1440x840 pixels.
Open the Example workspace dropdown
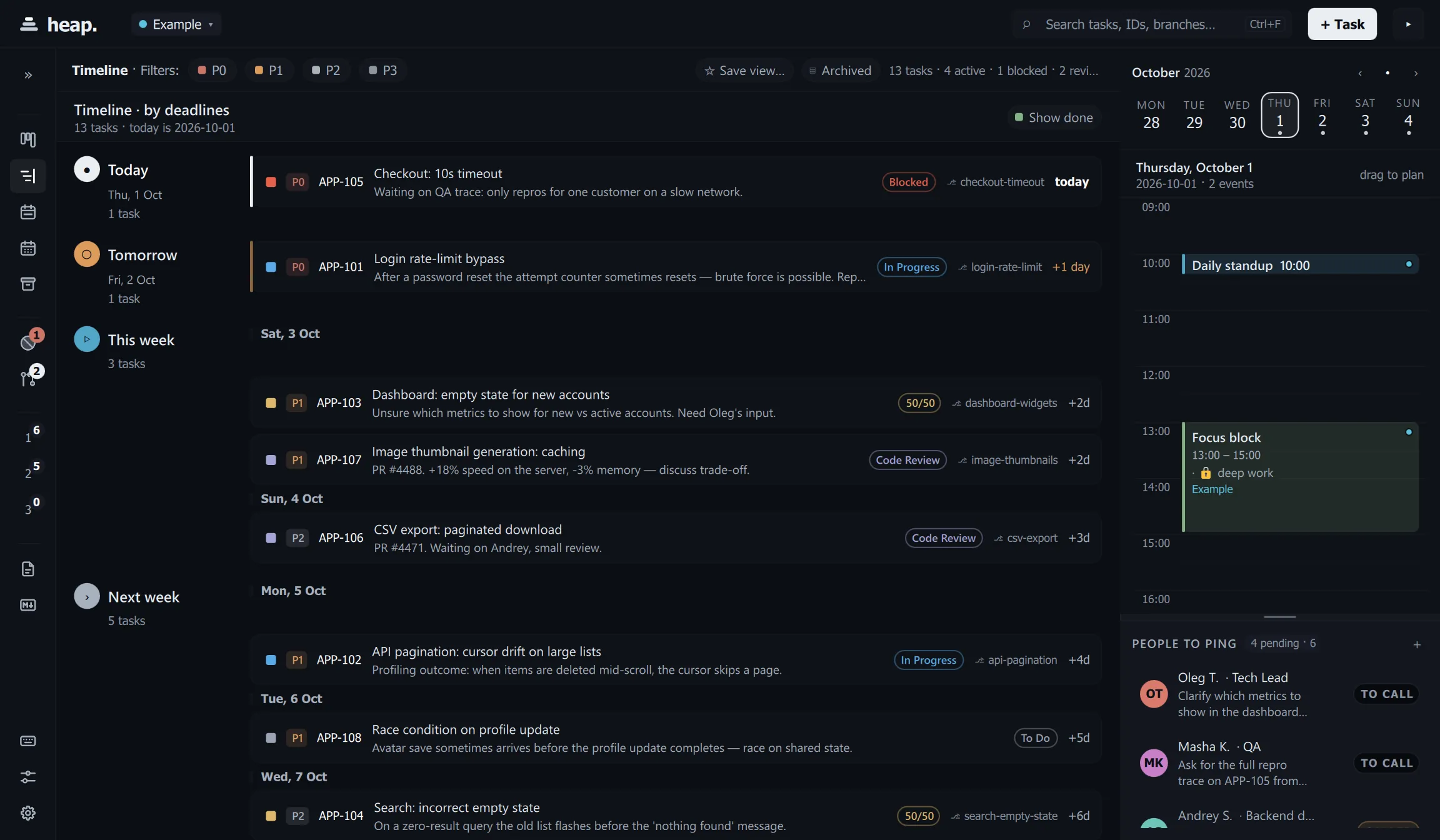176,24
